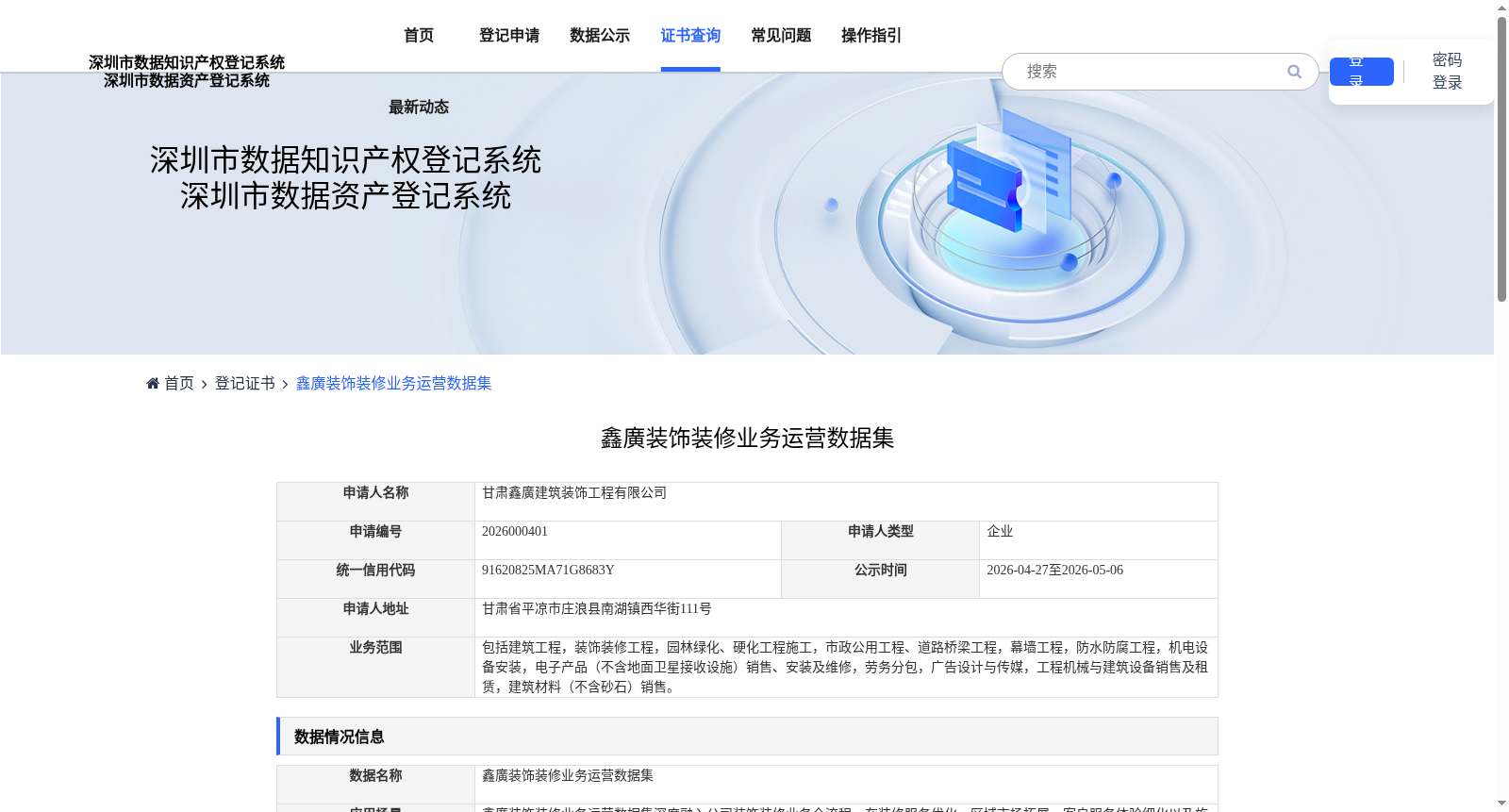Go to 首页 via breadcrumb link
The image size is (1509, 812).
coord(179,383)
